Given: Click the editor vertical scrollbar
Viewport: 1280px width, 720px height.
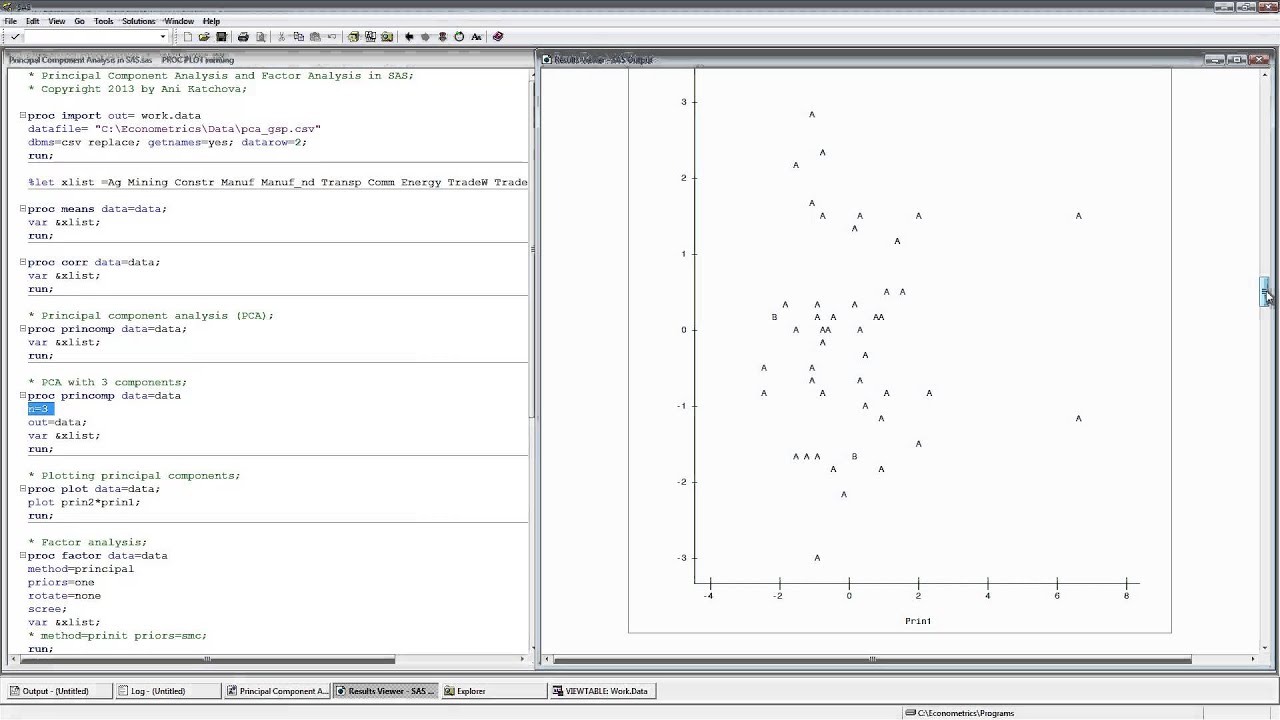Looking at the screenshot, I should pos(533,250).
